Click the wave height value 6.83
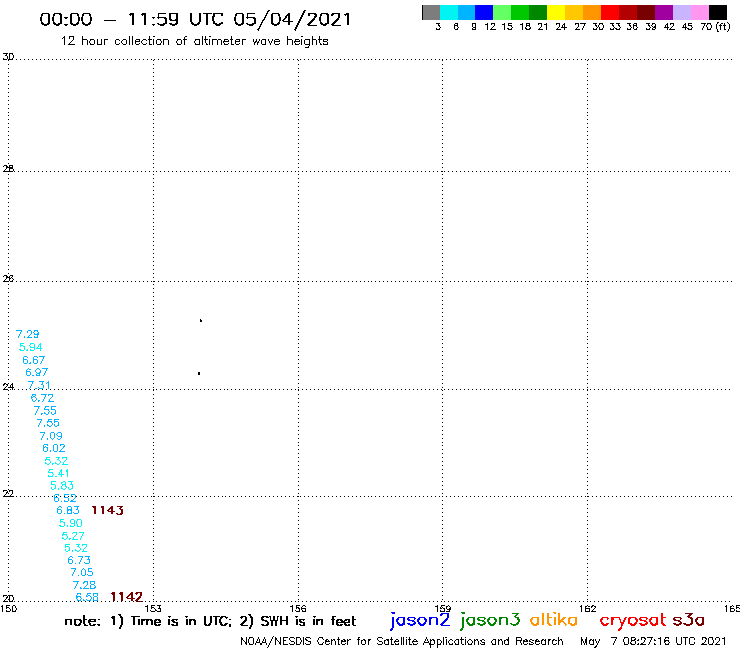 [x=68, y=510]
